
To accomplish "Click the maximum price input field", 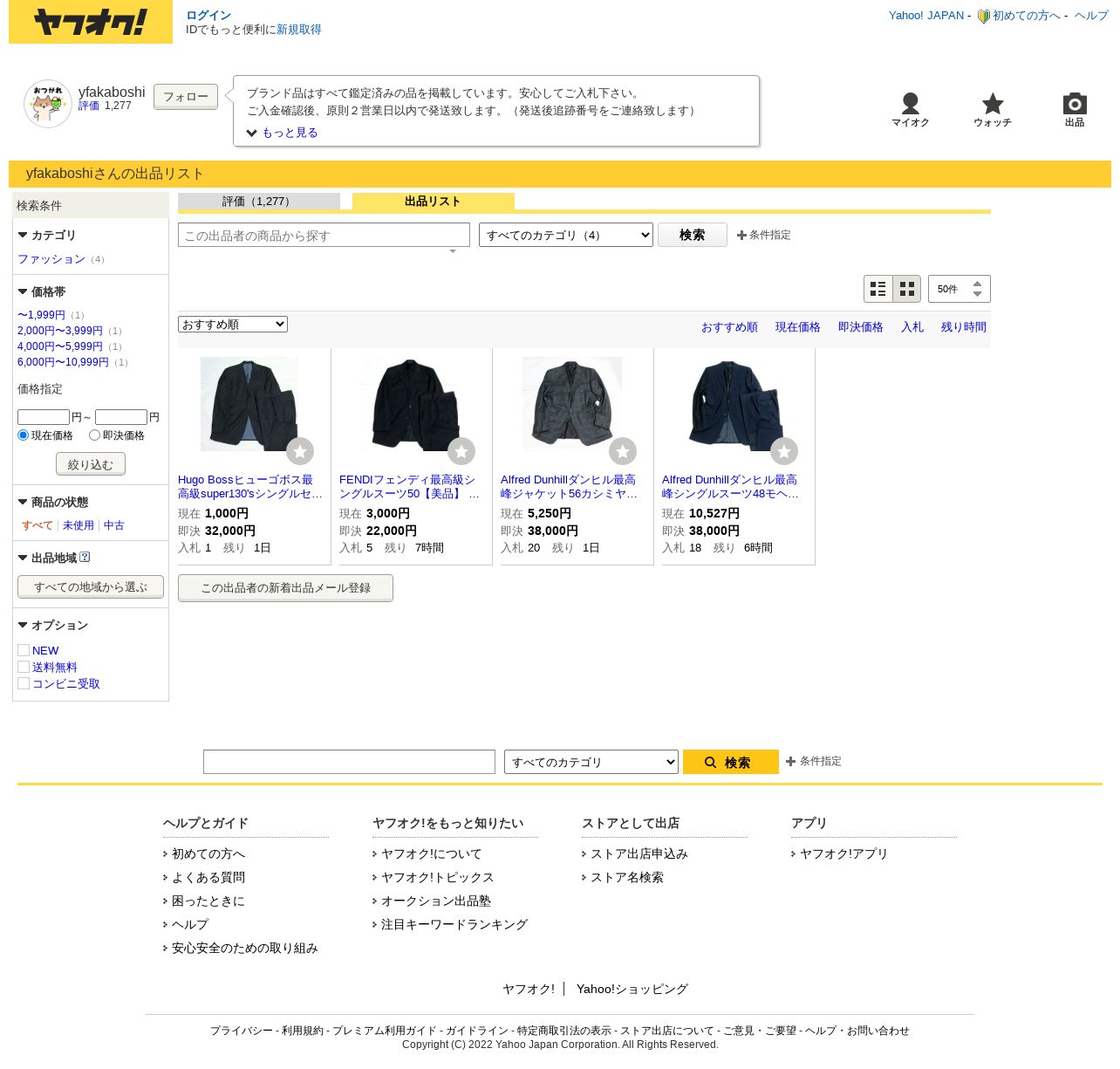I will pos(121,417).
